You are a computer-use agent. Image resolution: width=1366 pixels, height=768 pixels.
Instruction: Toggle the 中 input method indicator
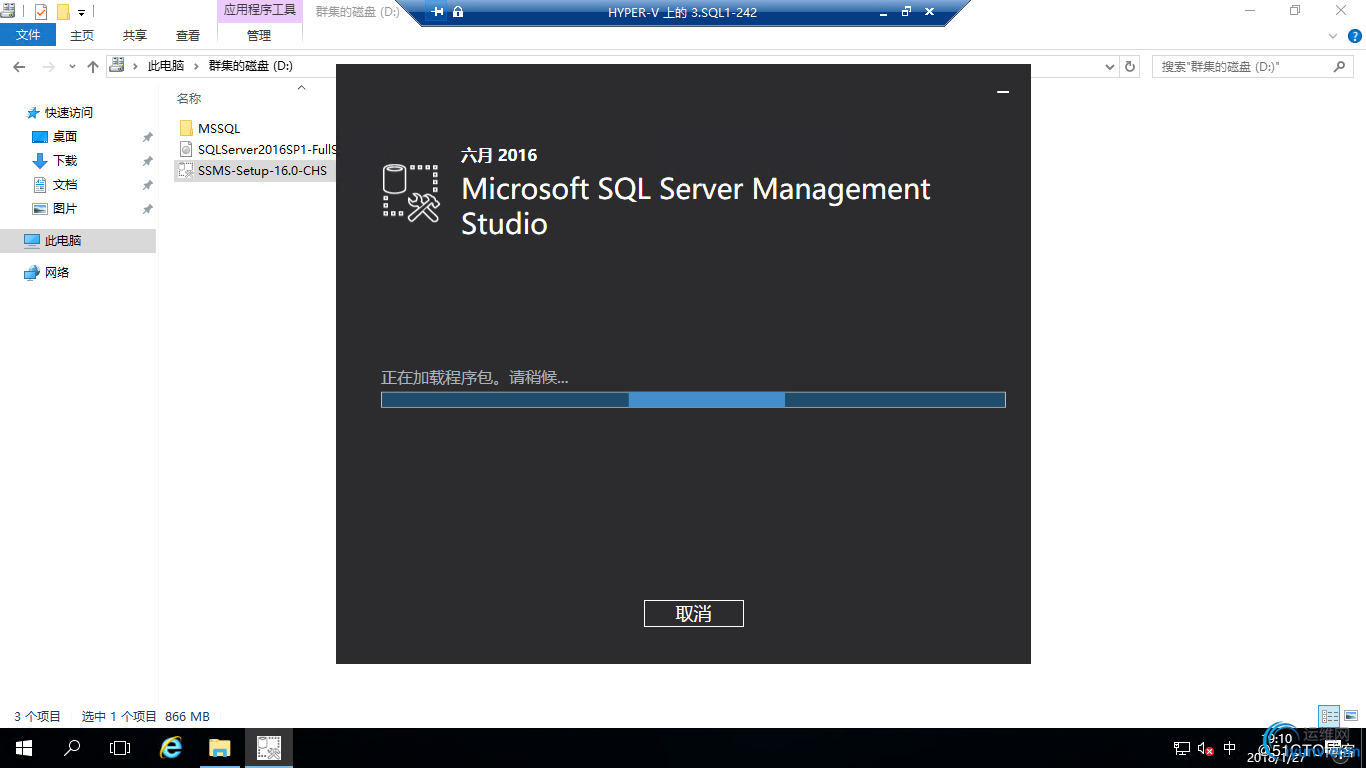click(1230, 749)
